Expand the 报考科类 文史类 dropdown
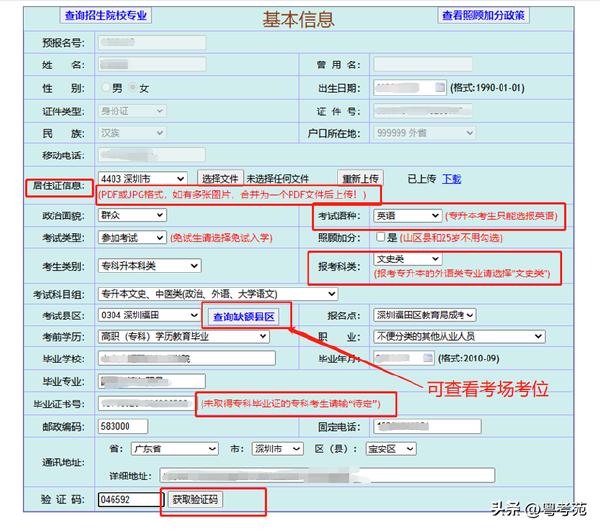This screenshot has width=600, height=530. pos(408,259)
